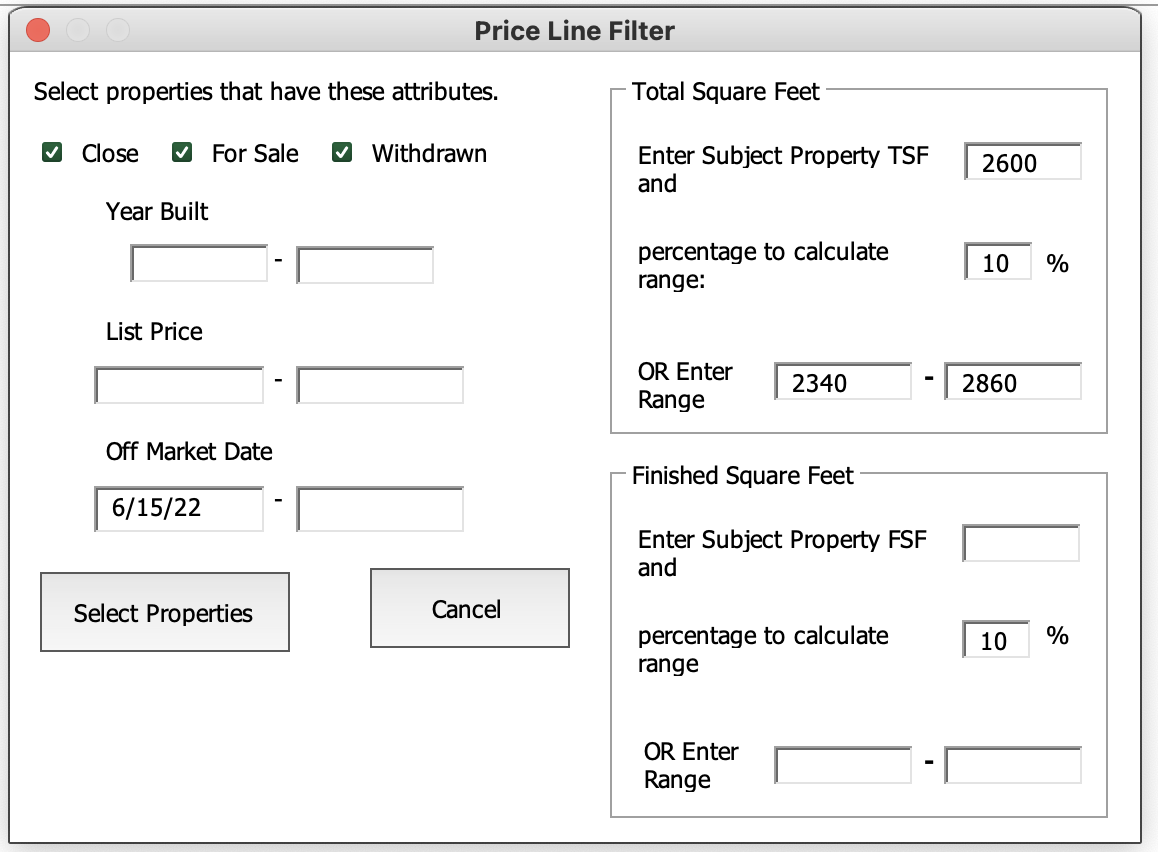
Task: Click the Off Market Date end field
Action: point(380,508)
